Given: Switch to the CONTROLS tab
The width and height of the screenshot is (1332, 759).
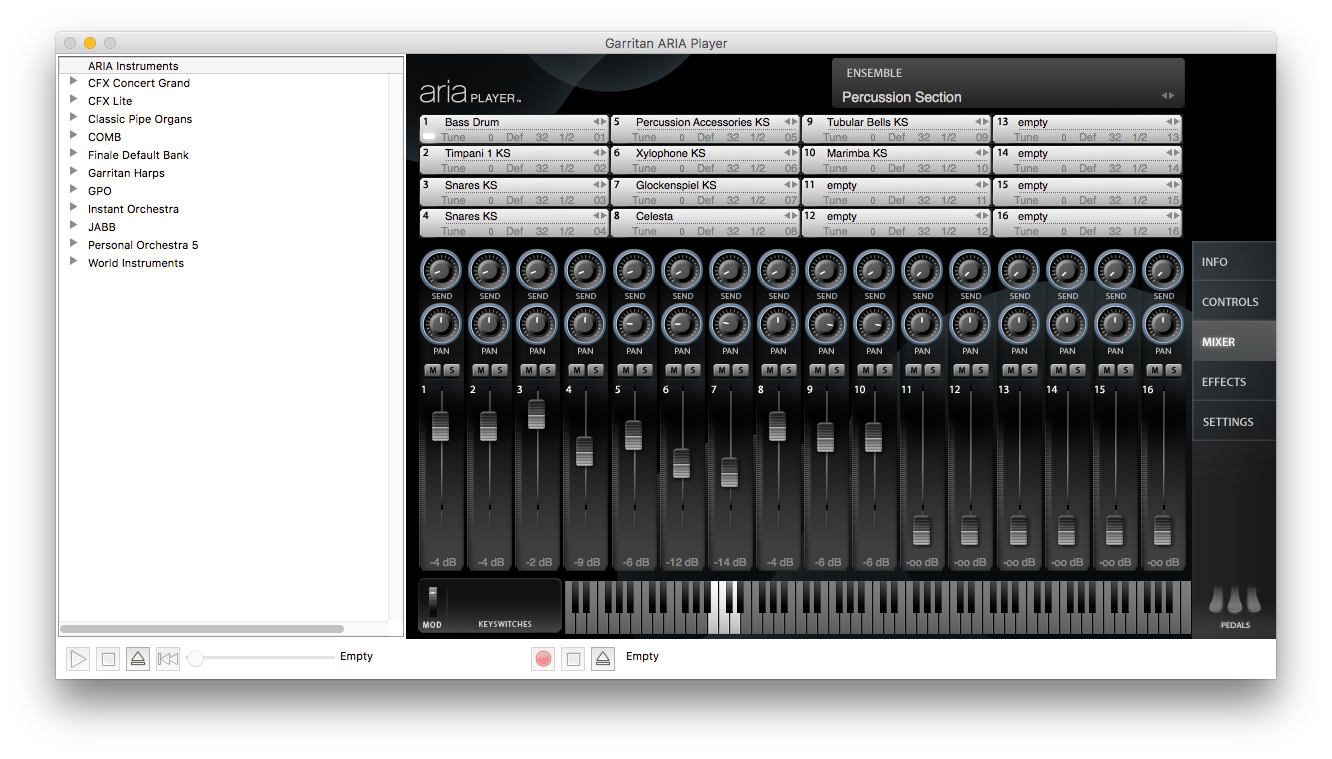Looking at the screenshot, I should (x=1234, y=302).
